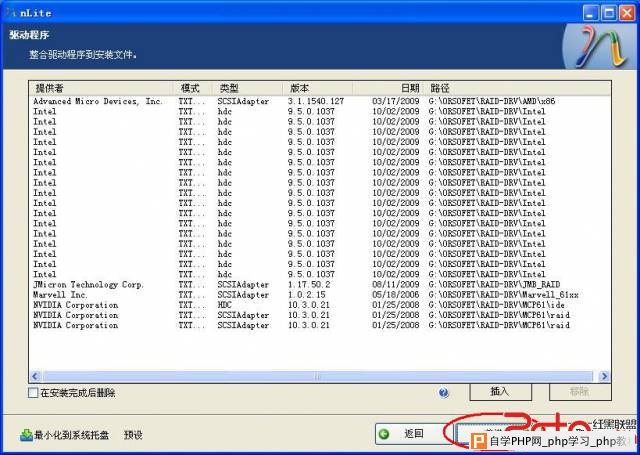Click the left arrow of horizontal scrollbar

(35, 376)
